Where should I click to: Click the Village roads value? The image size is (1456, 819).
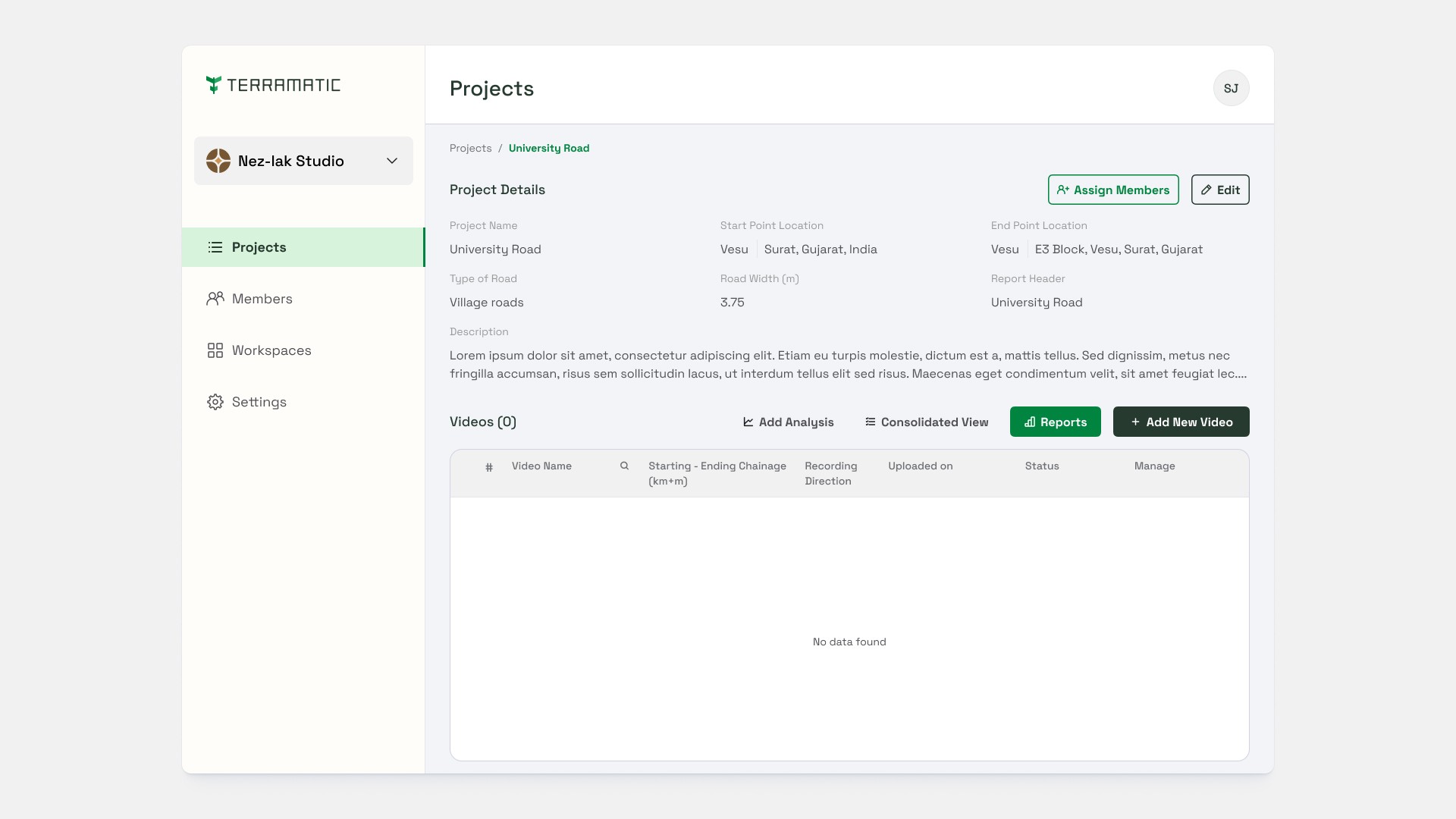coord(486,303)
